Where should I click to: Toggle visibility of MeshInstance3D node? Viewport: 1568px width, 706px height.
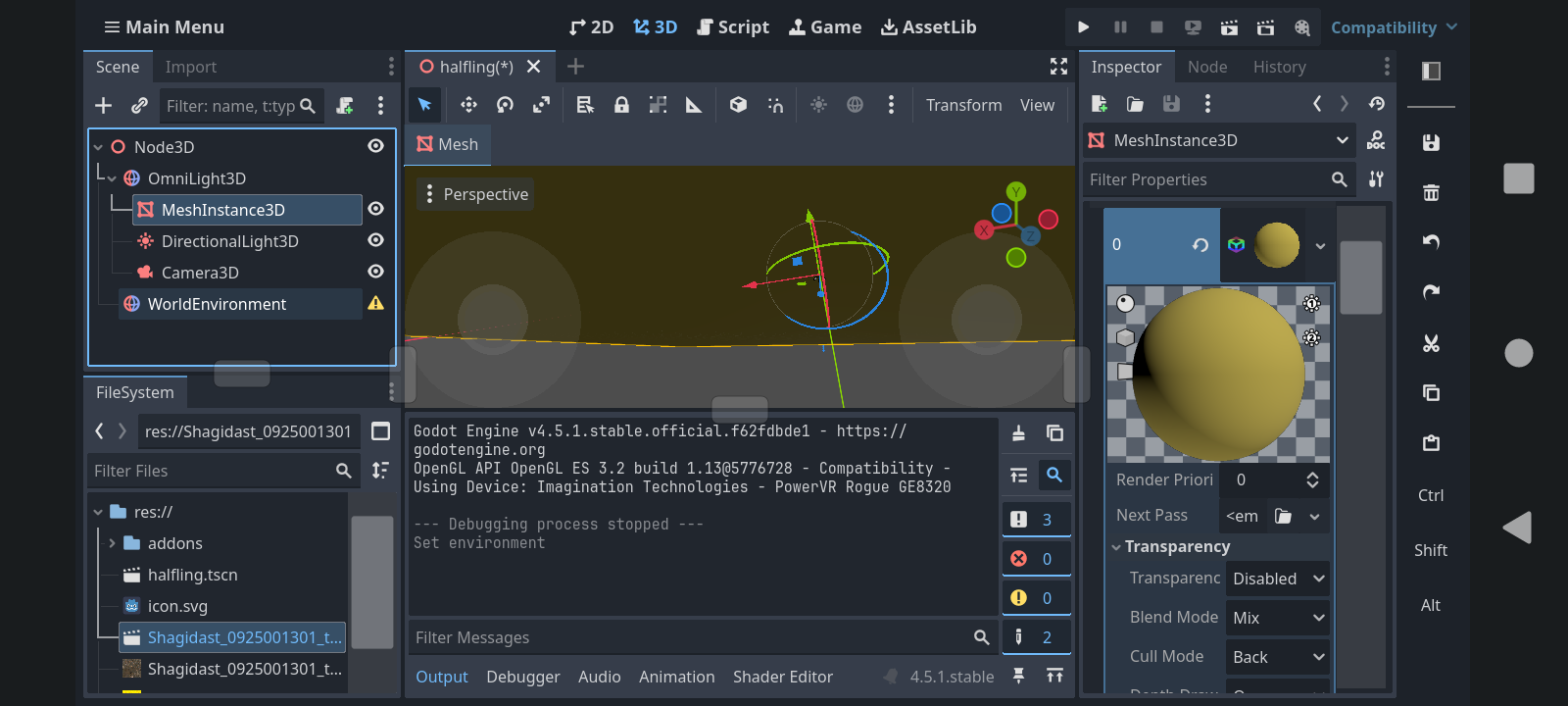pyautogui.click(x=375, y=209)
